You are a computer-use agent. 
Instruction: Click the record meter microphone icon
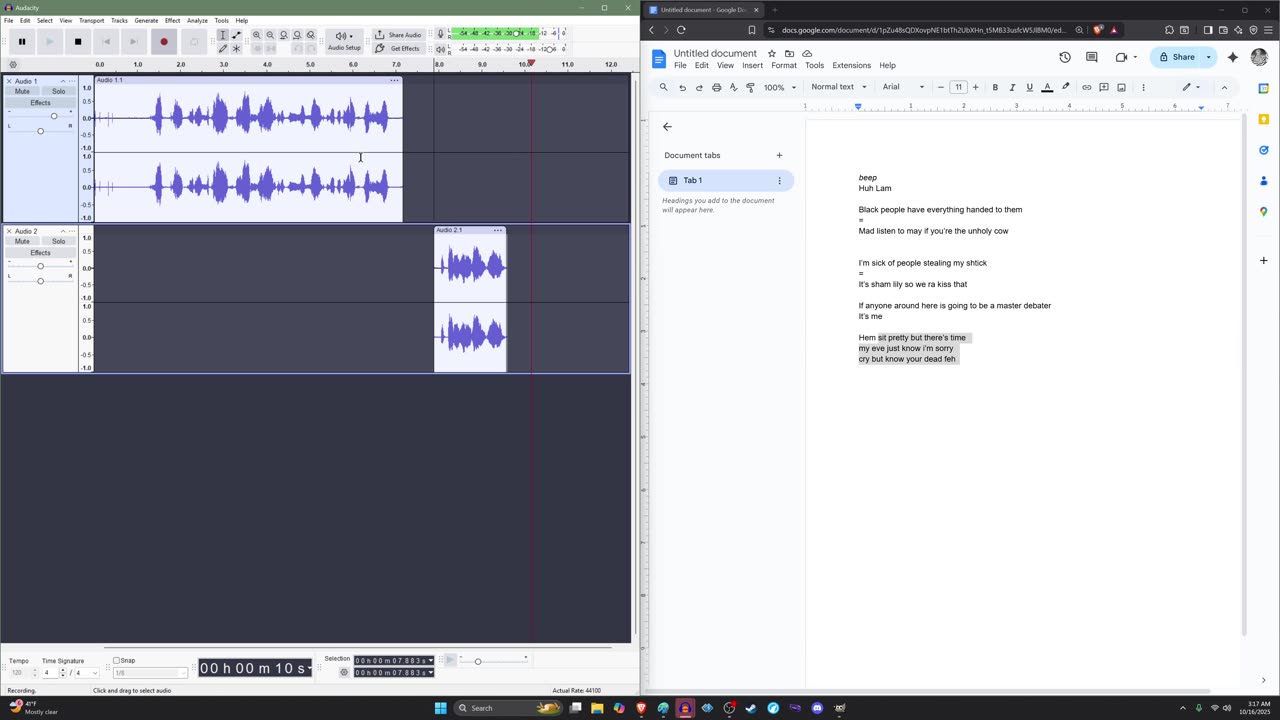pos(441,34)
